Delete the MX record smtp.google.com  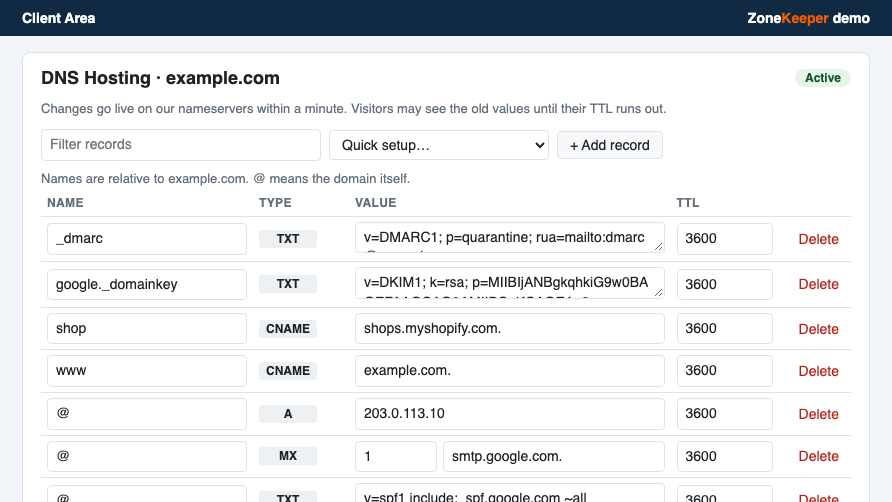818,456
